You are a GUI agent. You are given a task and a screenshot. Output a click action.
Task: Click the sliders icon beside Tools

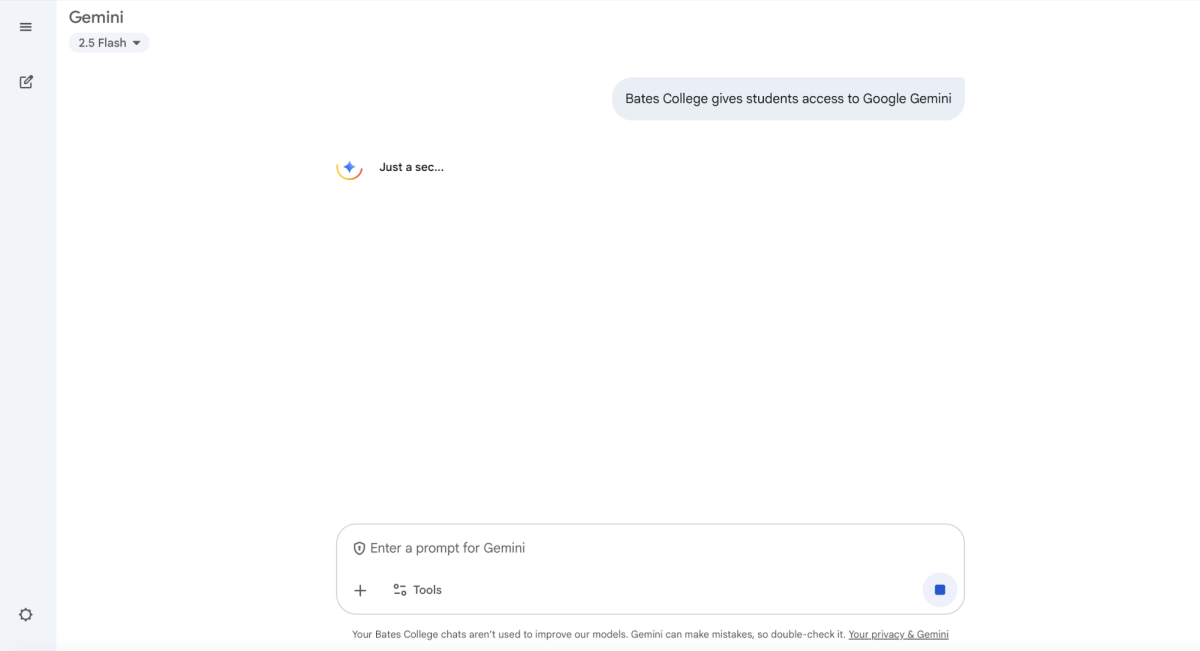[400, 590]
